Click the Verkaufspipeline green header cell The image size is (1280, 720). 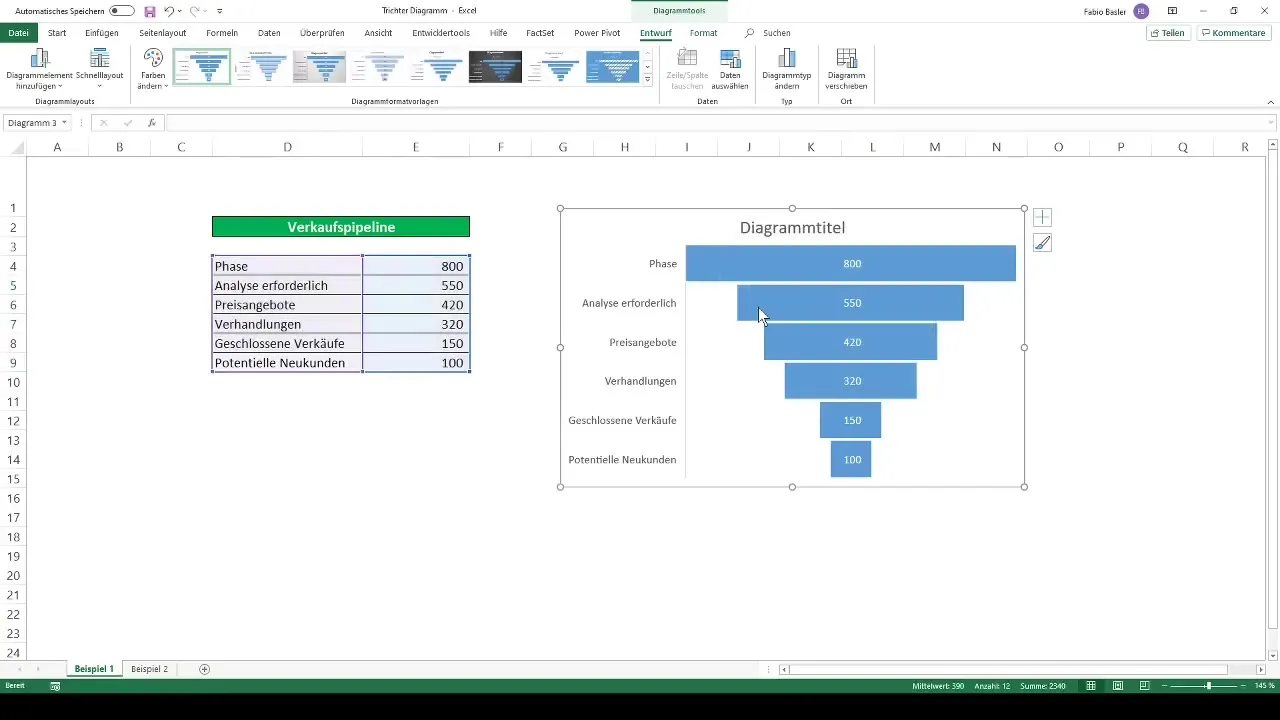coord(341,227)
